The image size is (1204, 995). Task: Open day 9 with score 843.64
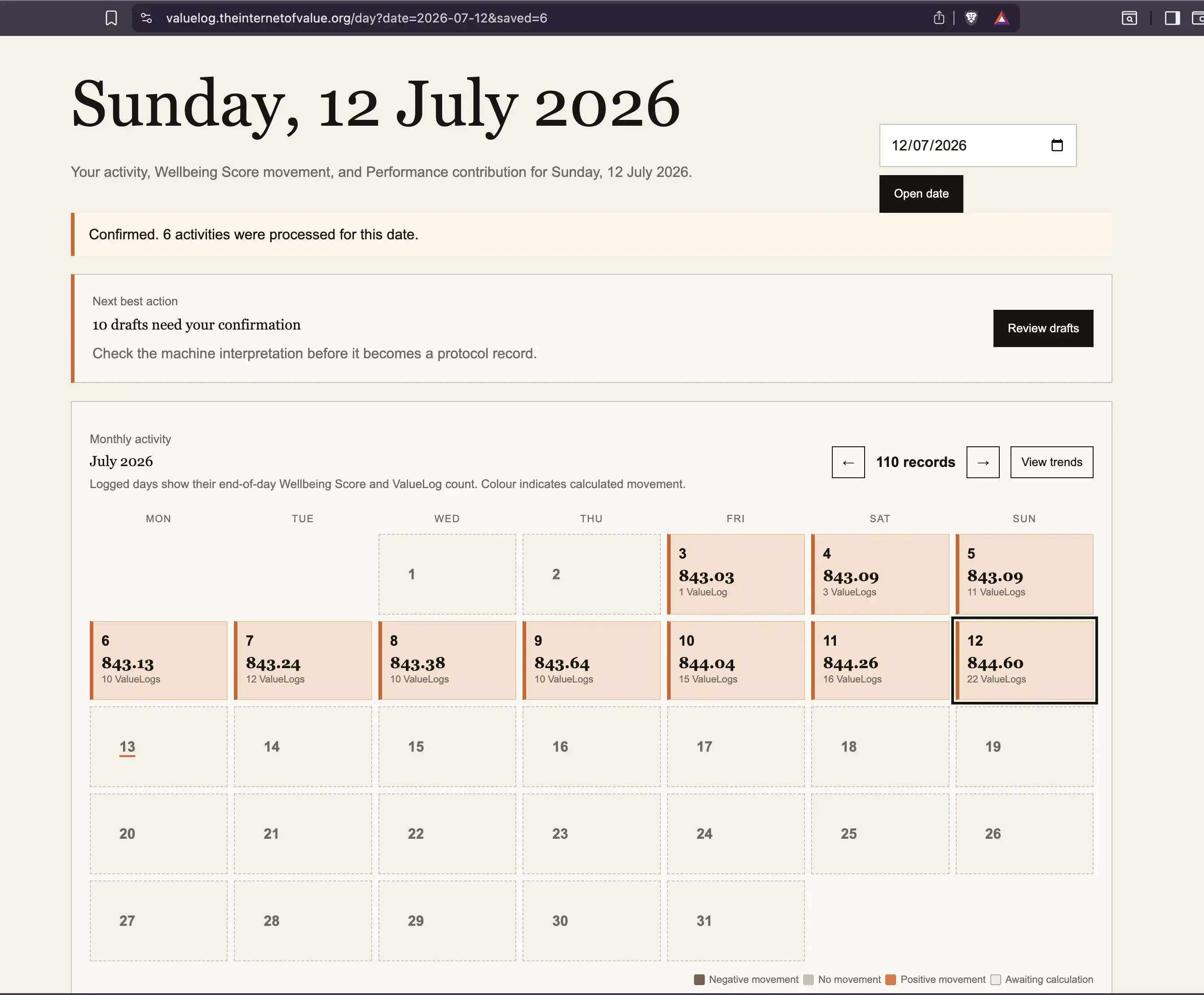point(591,660)
